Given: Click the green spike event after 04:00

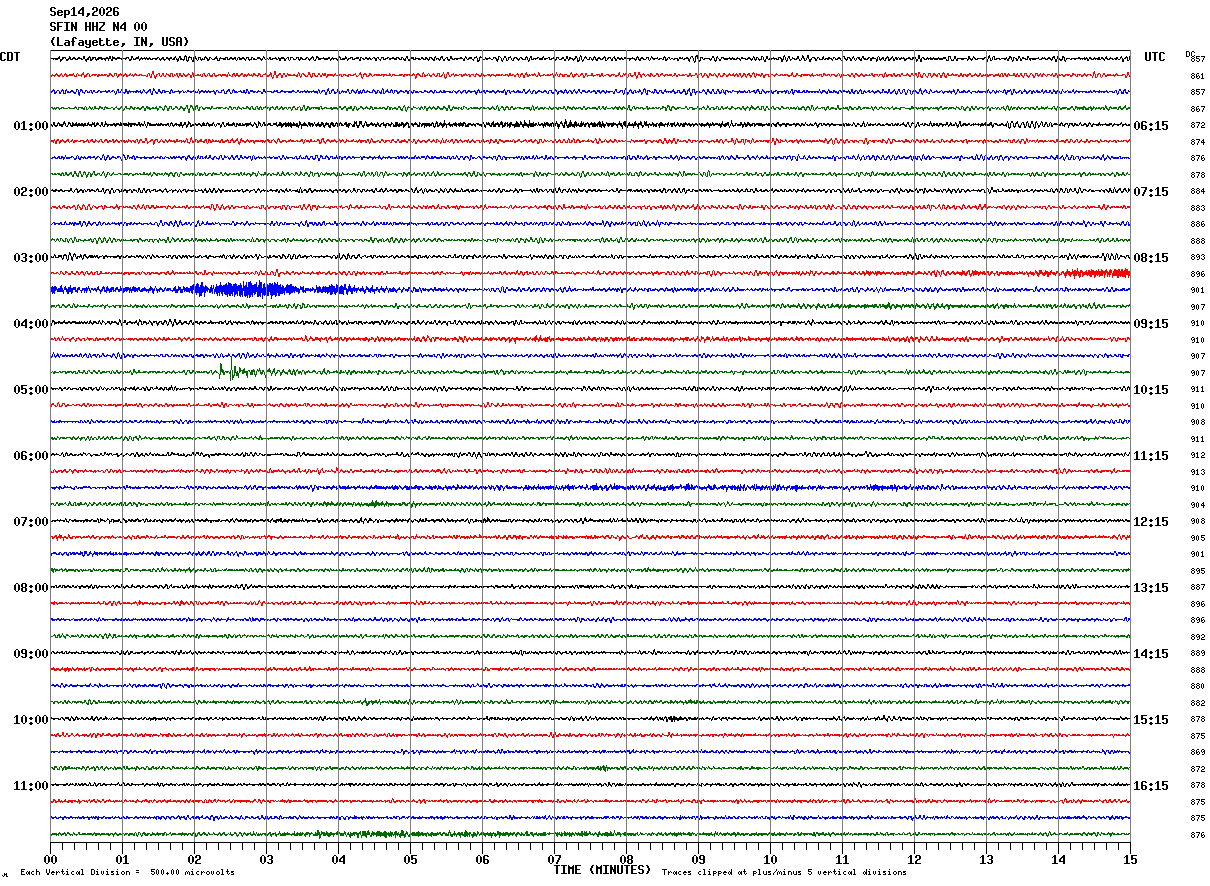Looking at the screenshot, I should (x=236, y=370).
